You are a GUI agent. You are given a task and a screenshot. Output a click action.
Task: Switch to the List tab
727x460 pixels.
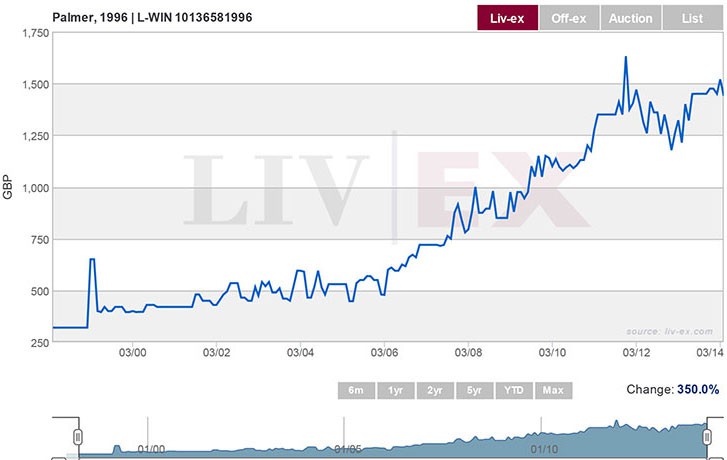coord(693,18)
